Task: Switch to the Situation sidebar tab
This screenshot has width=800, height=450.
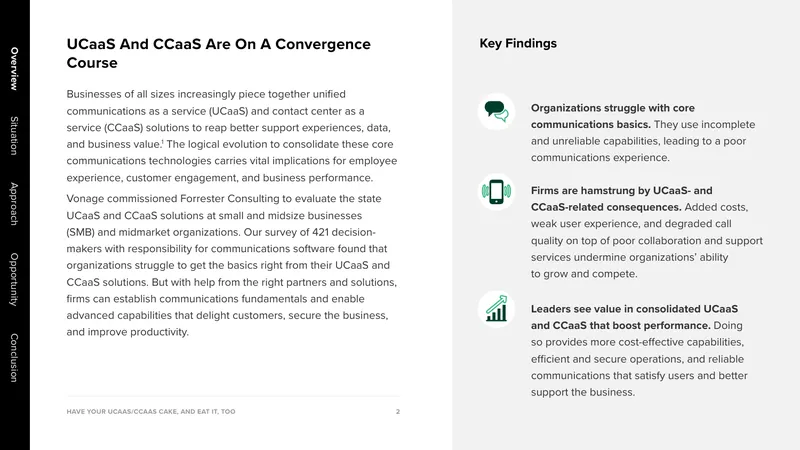Action: 14,136
